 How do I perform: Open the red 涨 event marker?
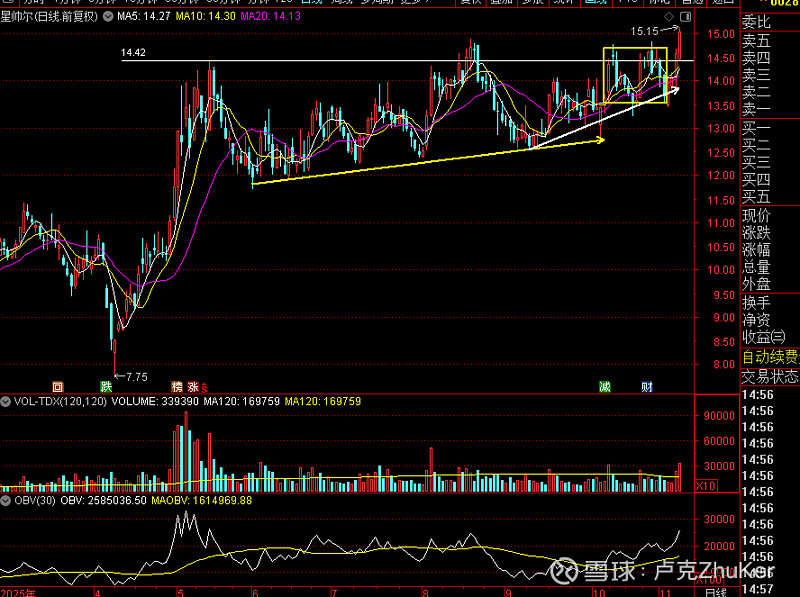click(193, 387)
